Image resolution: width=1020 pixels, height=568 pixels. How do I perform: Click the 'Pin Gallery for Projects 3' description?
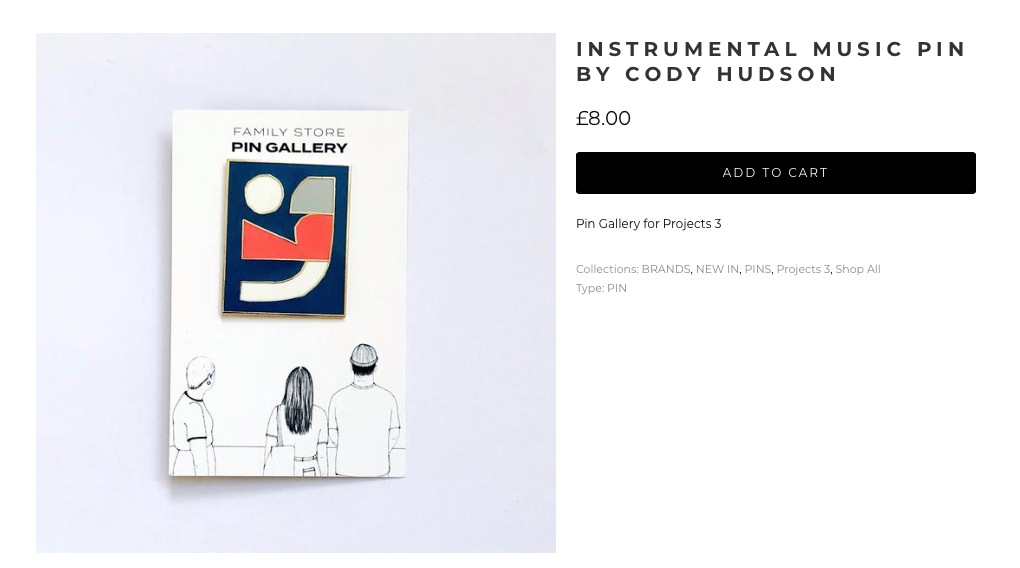pos(649,224)
